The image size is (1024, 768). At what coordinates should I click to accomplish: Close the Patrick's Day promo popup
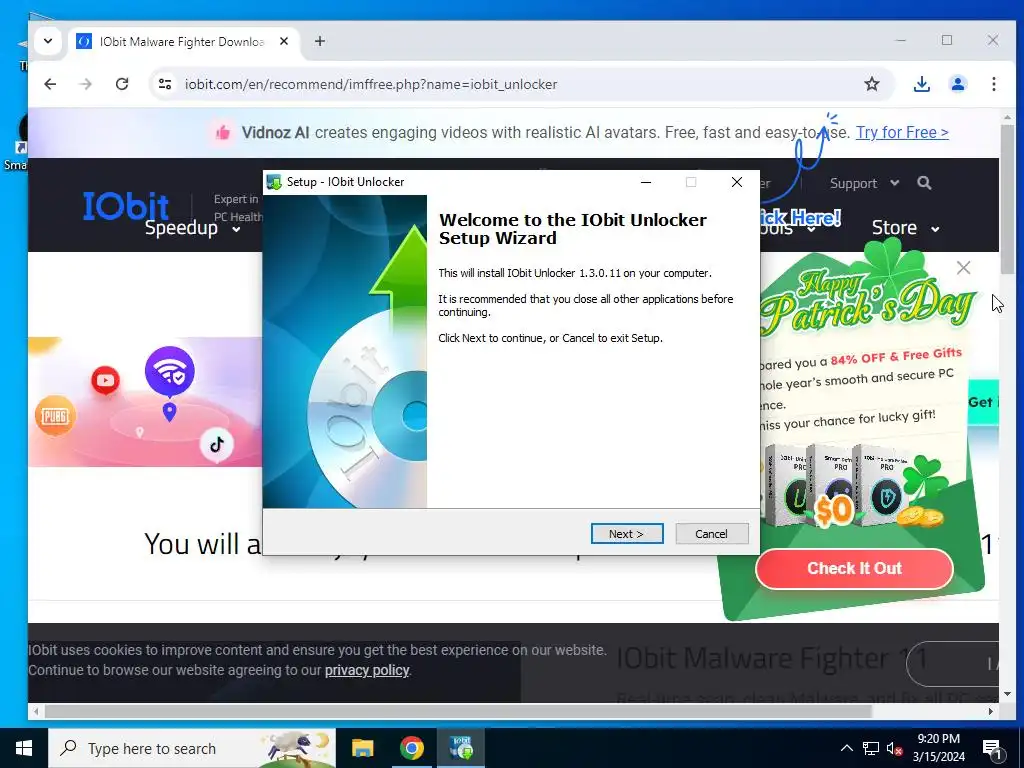click(x=963, y=268)
